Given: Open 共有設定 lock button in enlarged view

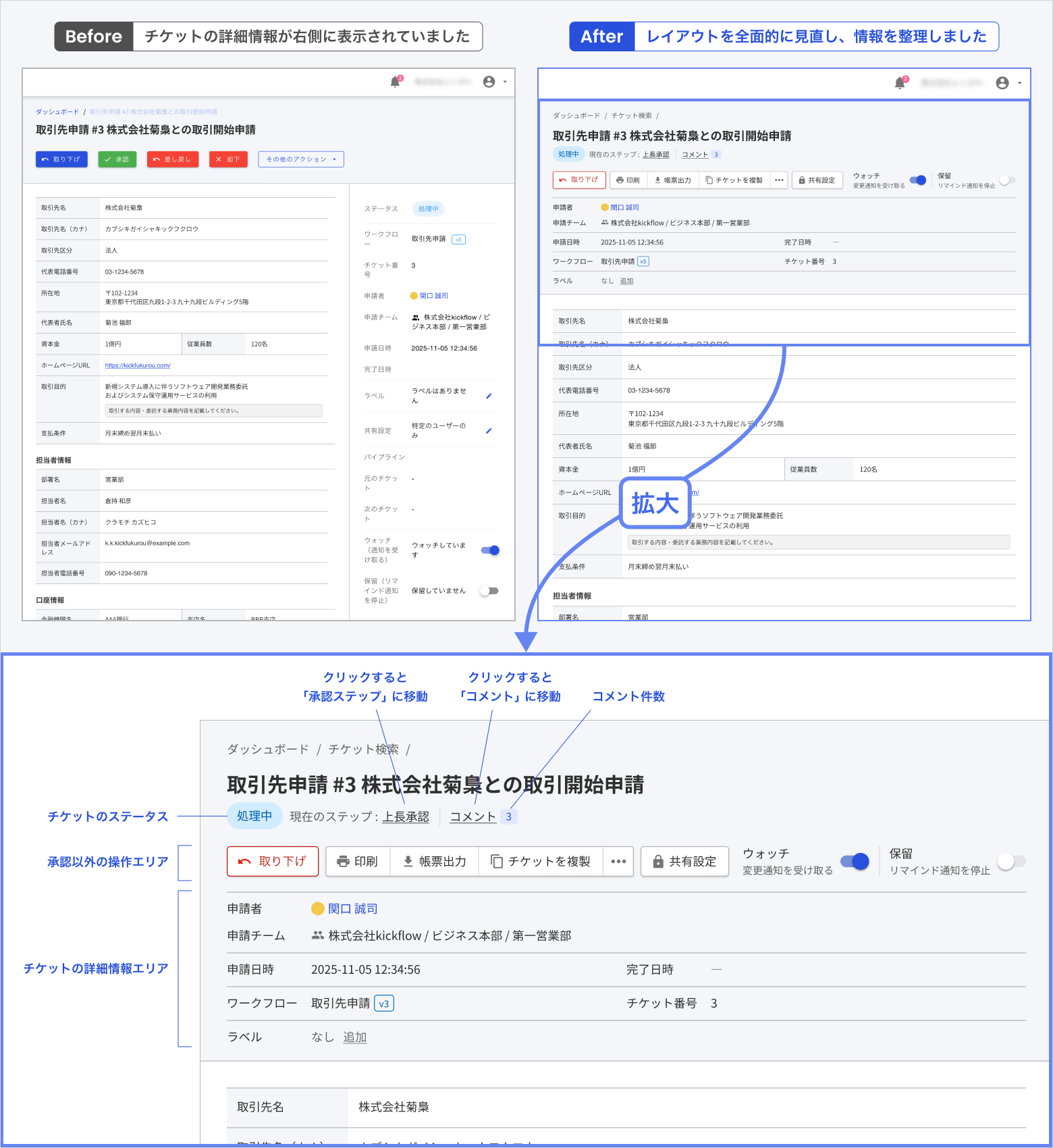Looking at the screenshot, I should click(684, 861).
